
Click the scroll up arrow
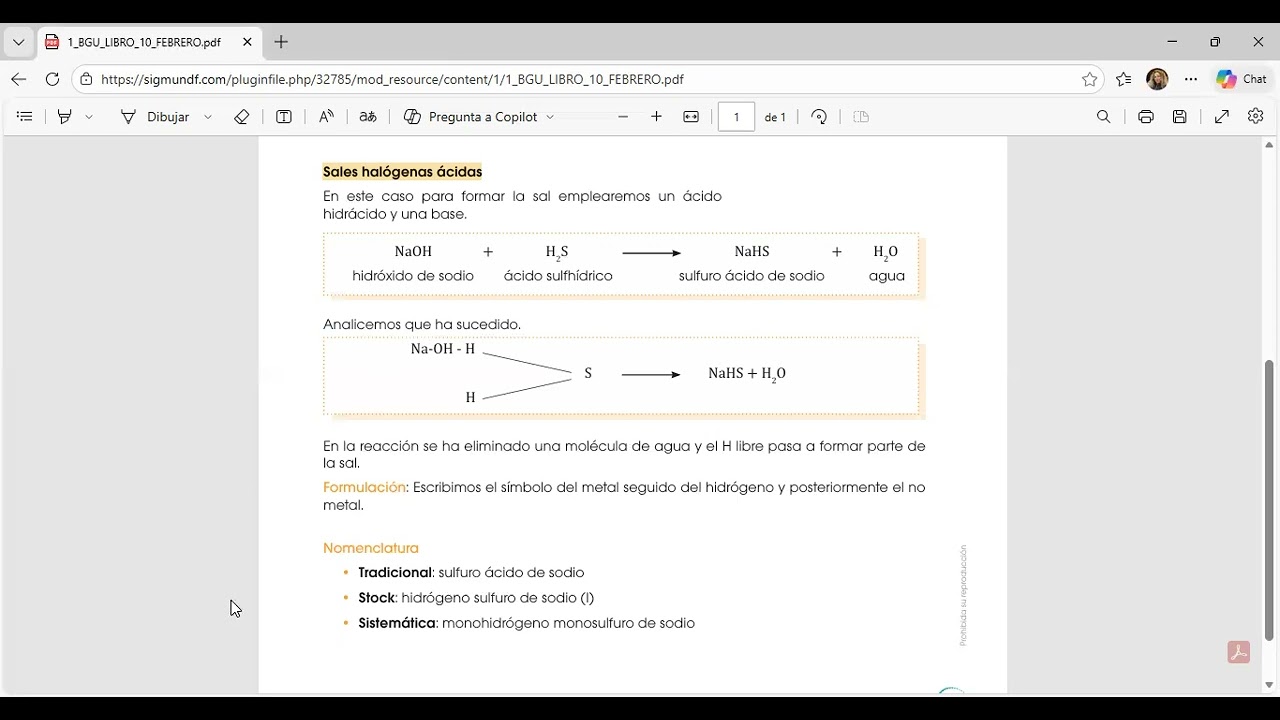1269,145
